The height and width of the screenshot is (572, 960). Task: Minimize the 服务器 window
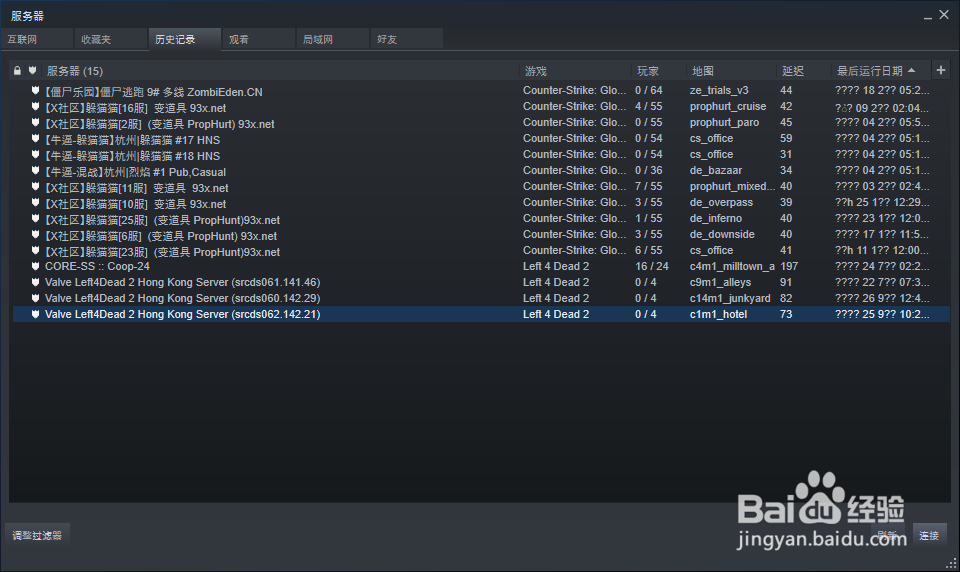click(928, 17)
